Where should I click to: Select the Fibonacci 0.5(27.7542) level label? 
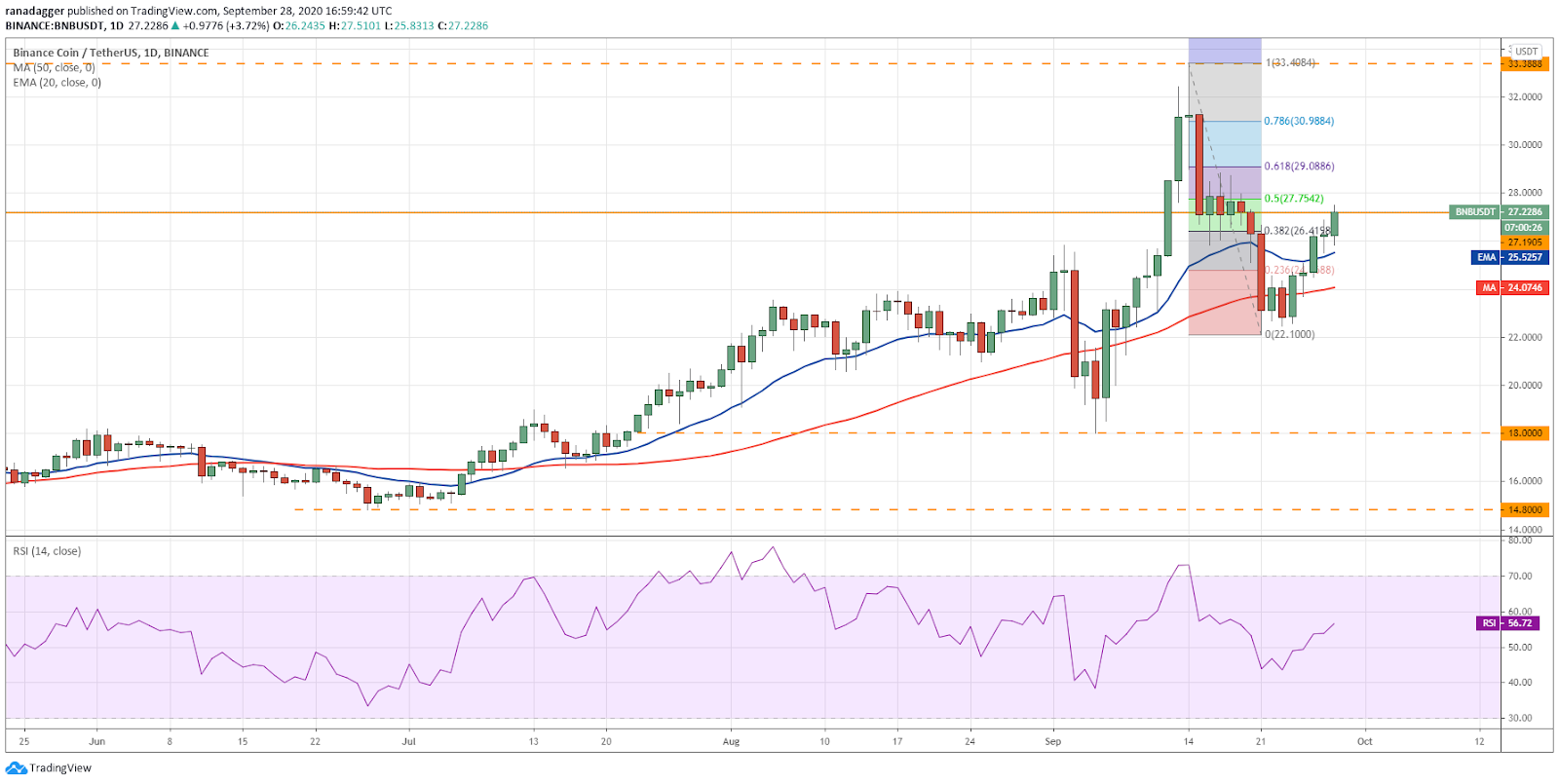[x=1294, y=199]
